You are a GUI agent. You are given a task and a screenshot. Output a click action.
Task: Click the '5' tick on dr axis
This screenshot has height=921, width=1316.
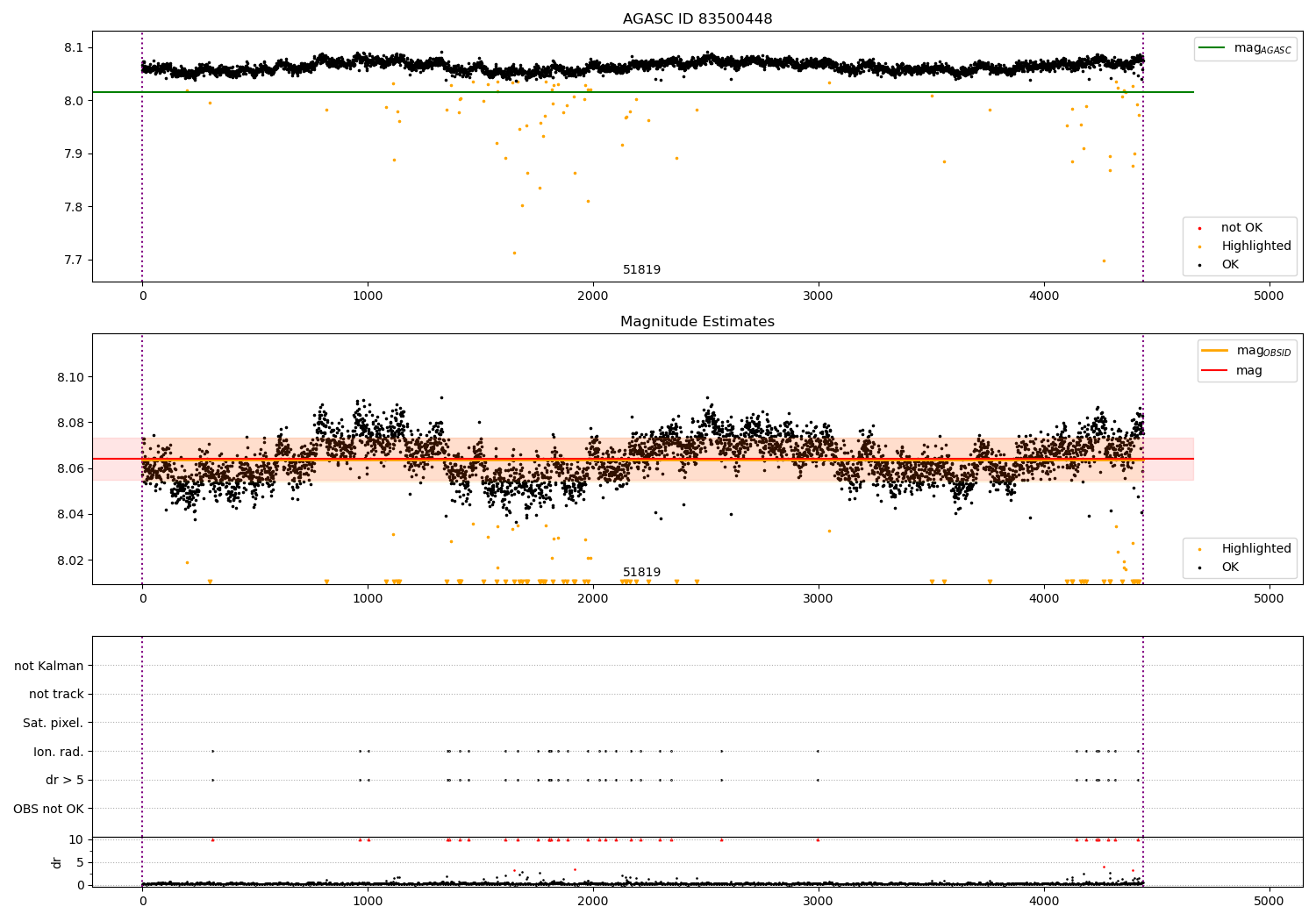(x=80, y=862)
